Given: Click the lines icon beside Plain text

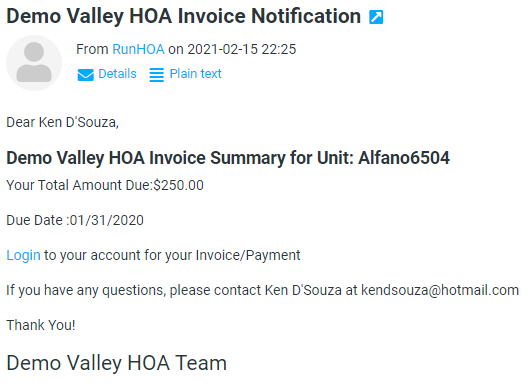Looking at the screenshot, I should tap(156, 75).
